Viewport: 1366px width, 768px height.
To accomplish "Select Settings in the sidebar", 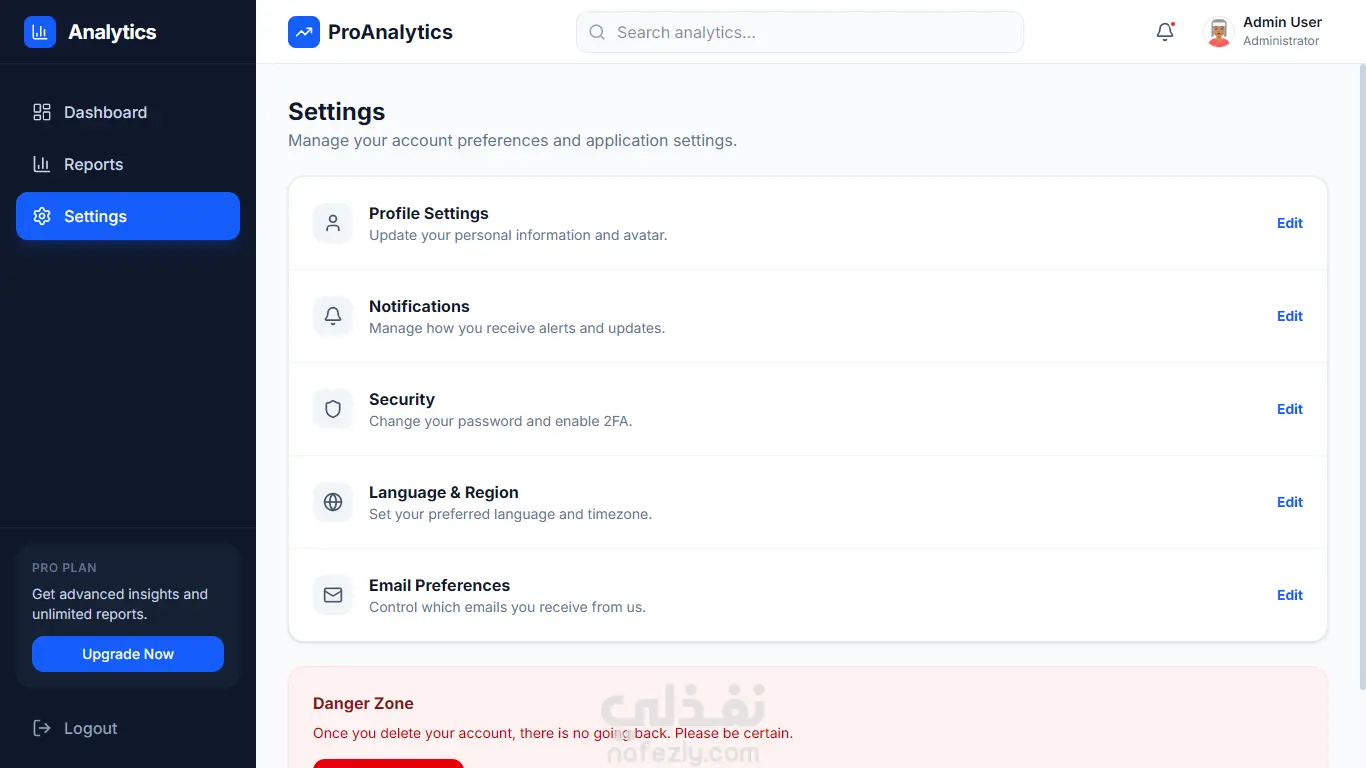I will point(128,216).
